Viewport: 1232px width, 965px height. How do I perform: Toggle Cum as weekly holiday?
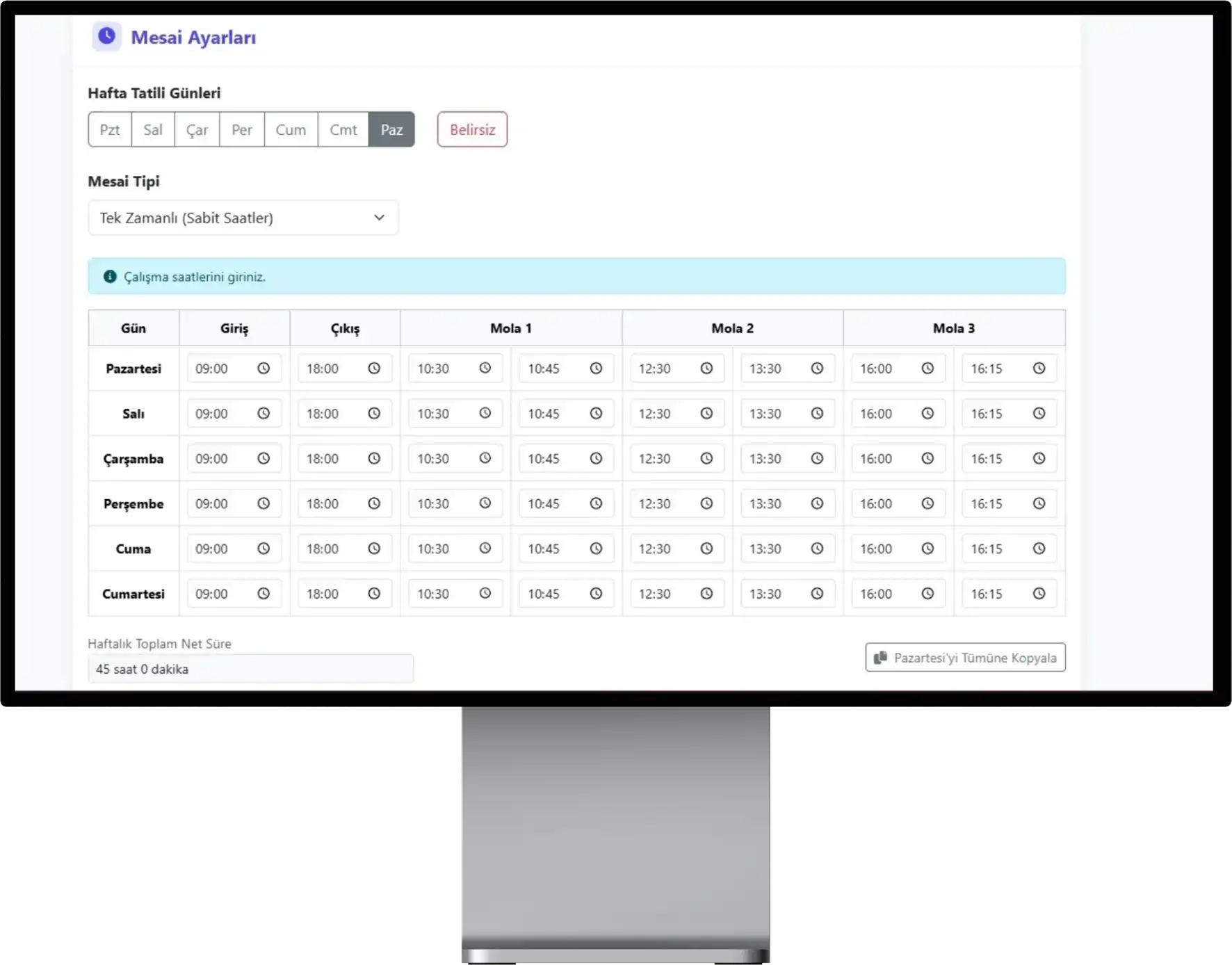[291, 130]
